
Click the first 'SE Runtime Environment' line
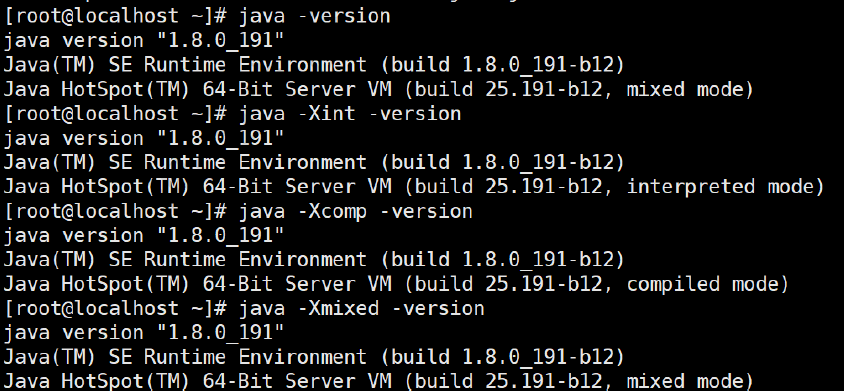point(314,65)
